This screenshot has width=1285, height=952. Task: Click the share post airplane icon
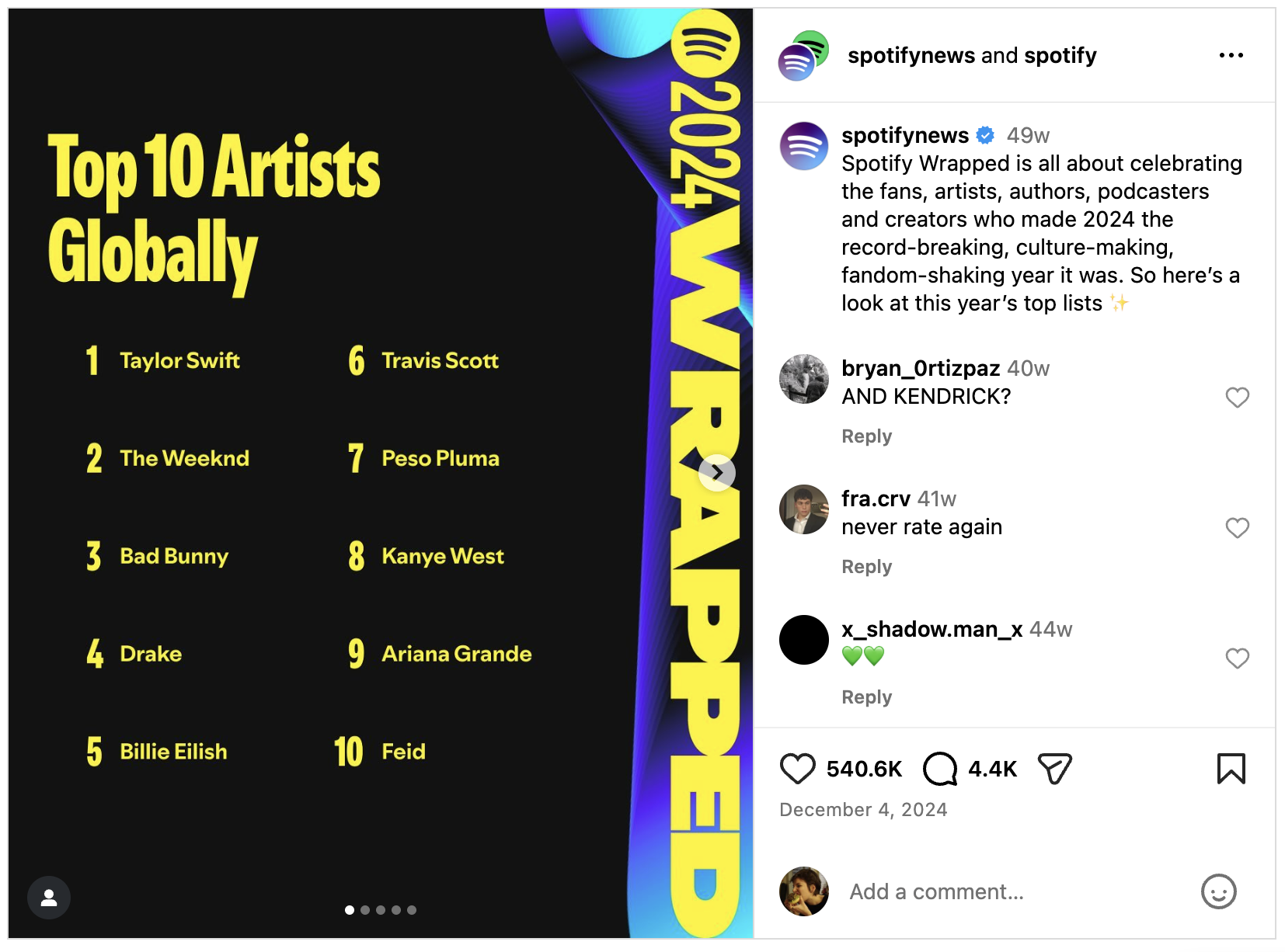click(x=1054, y=769)
